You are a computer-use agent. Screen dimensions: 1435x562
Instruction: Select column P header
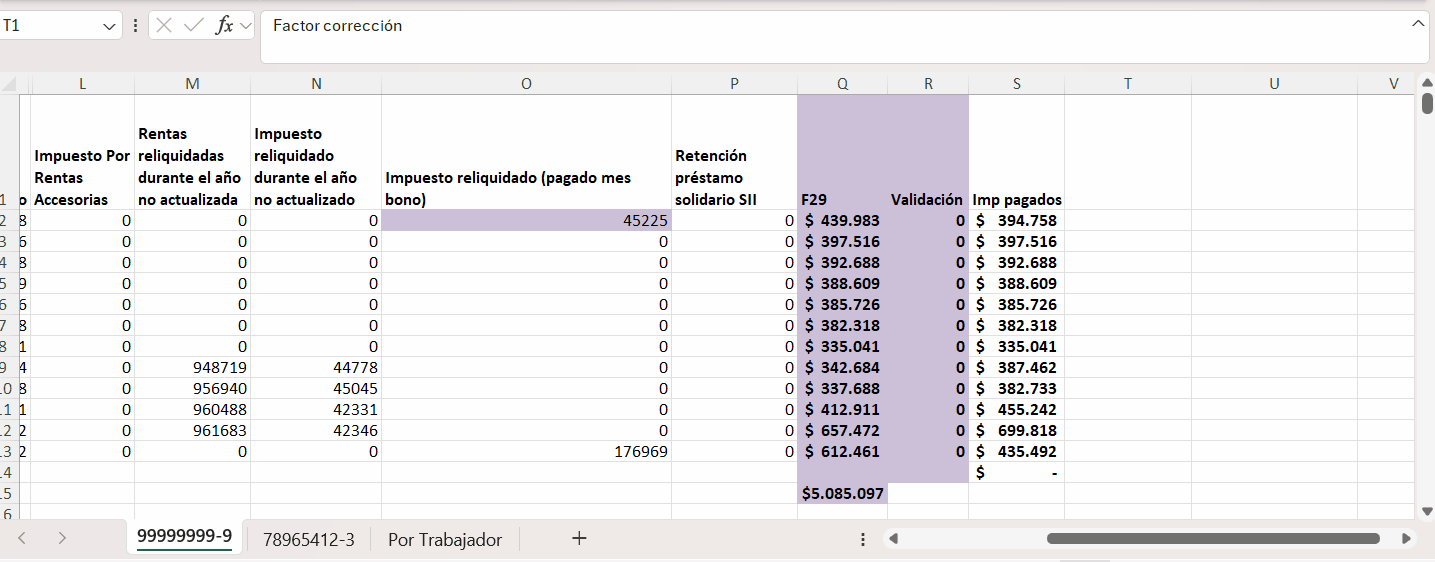734,84
